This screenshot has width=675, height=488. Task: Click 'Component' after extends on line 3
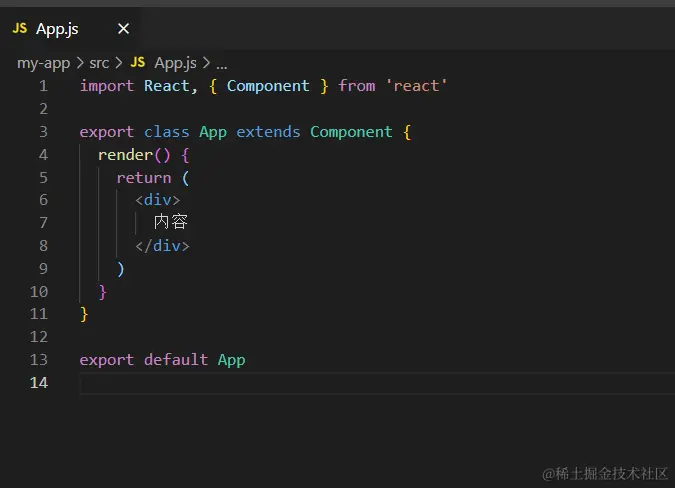351,132
